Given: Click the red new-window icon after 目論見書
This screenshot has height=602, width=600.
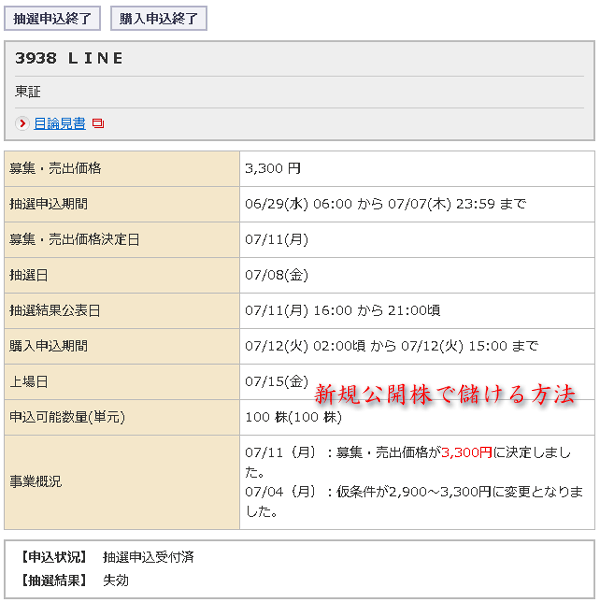Looking at the screenshot, I should [x=98, y=123].
